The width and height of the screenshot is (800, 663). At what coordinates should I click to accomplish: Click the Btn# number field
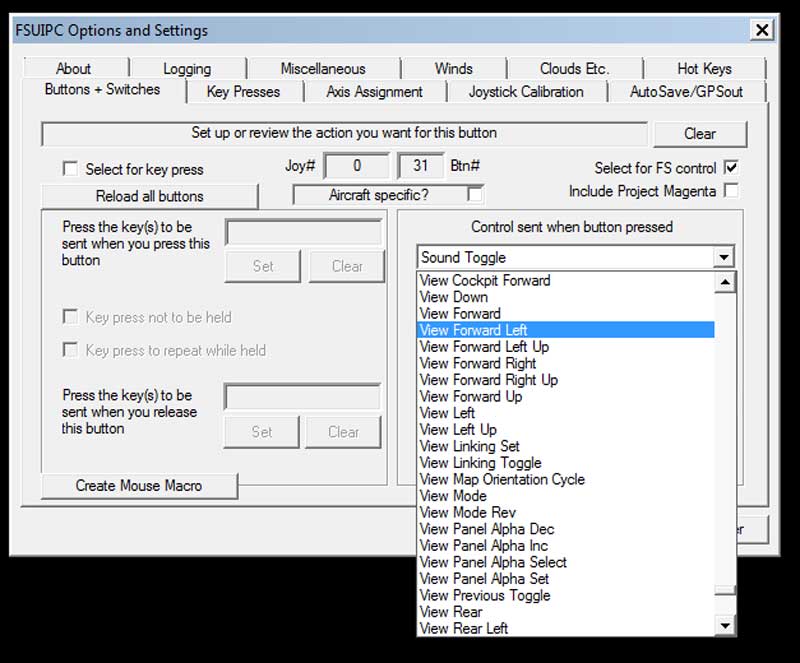tap(420, 165)
